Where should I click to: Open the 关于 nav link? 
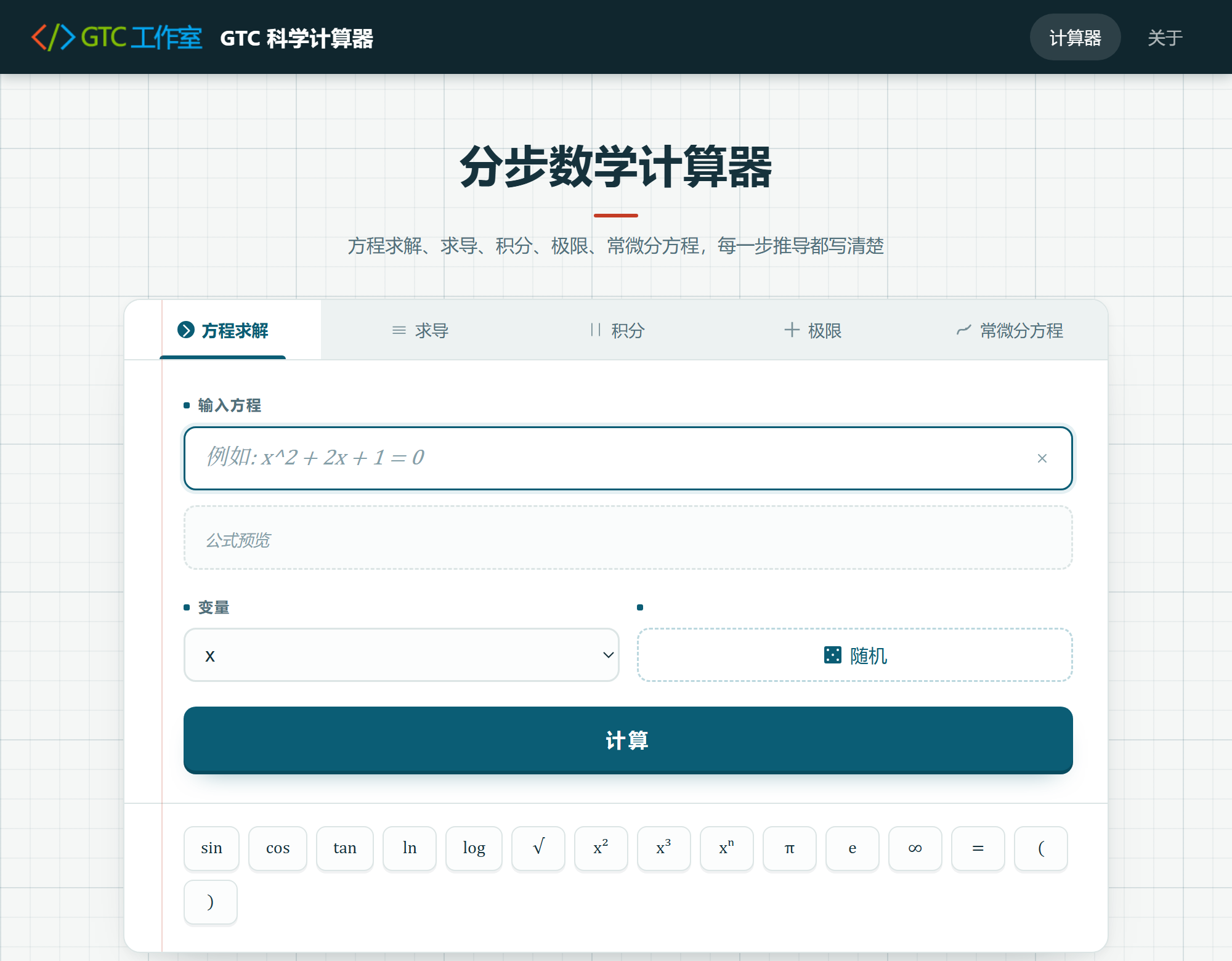(1165, 38)
